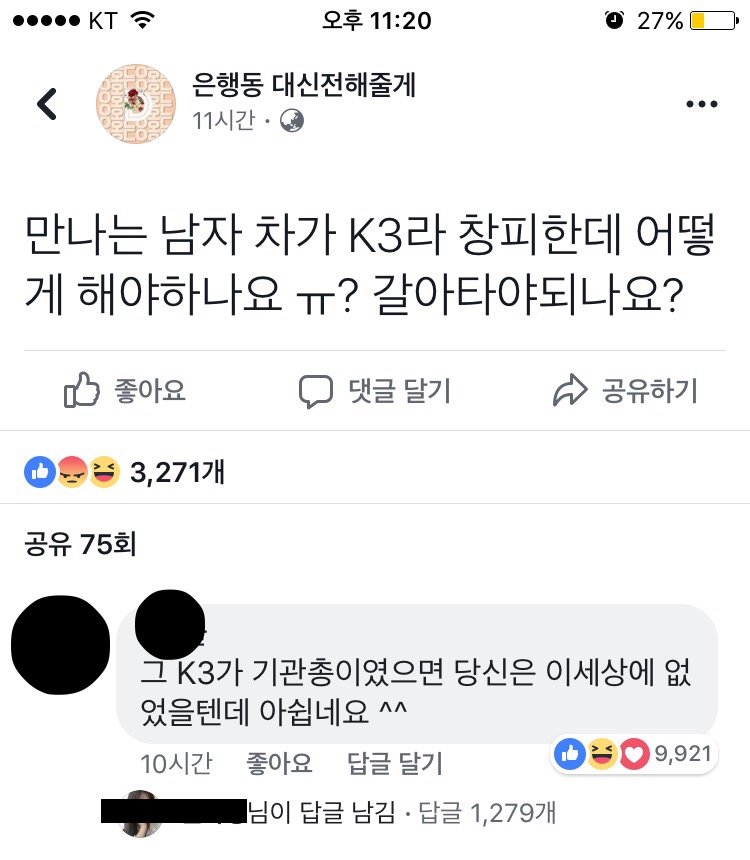Viewport: 750px width, 860px height.
Task: Tap the laughing reaction emoji on post
Action: click(105, 472)
